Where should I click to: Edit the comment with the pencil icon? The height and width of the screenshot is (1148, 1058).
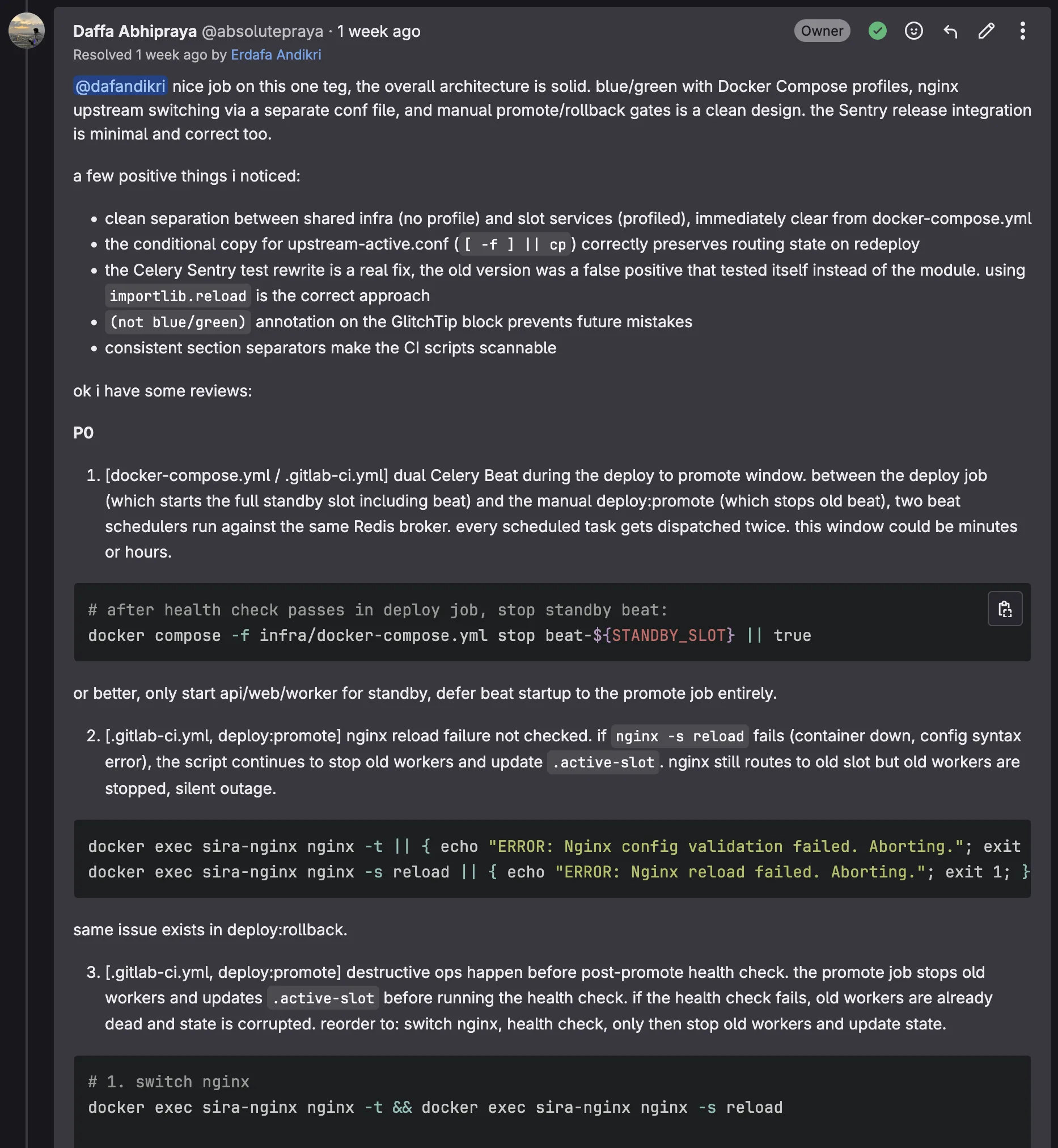click(986, 31)
